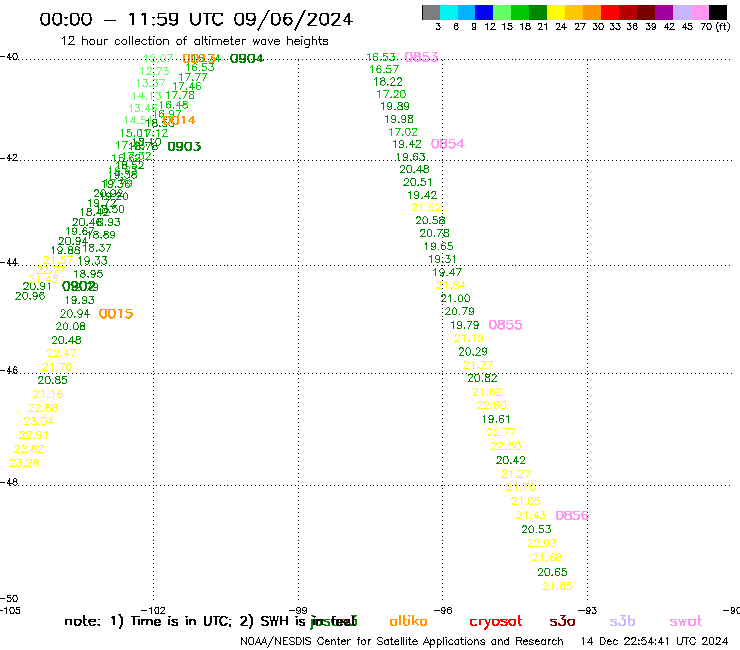Click the orange legend swatch
Viewport: 740px width, 650px height.
[592, 12]
